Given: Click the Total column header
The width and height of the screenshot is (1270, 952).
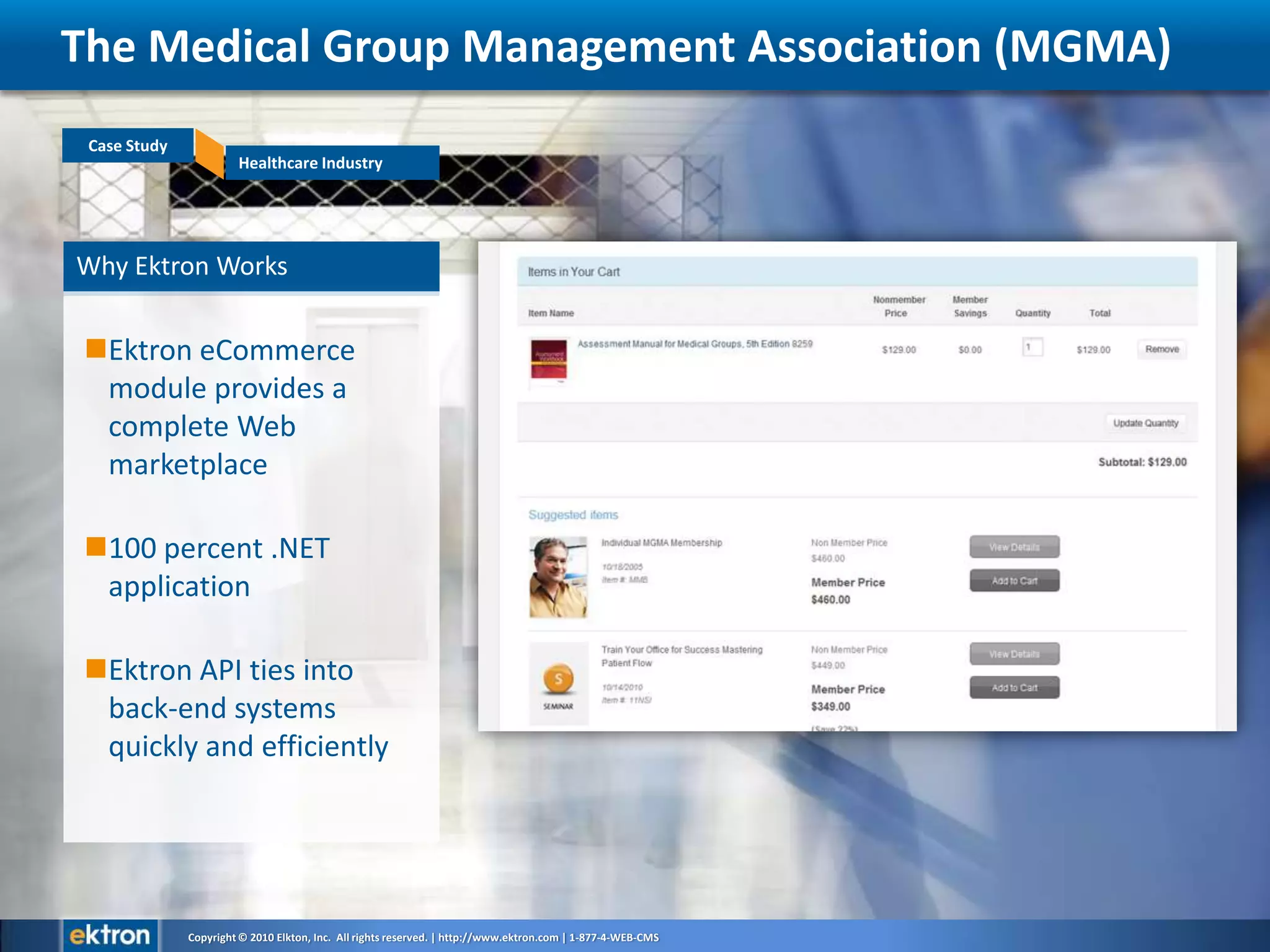Looking at the screenshot, I should coord(1099,313).
